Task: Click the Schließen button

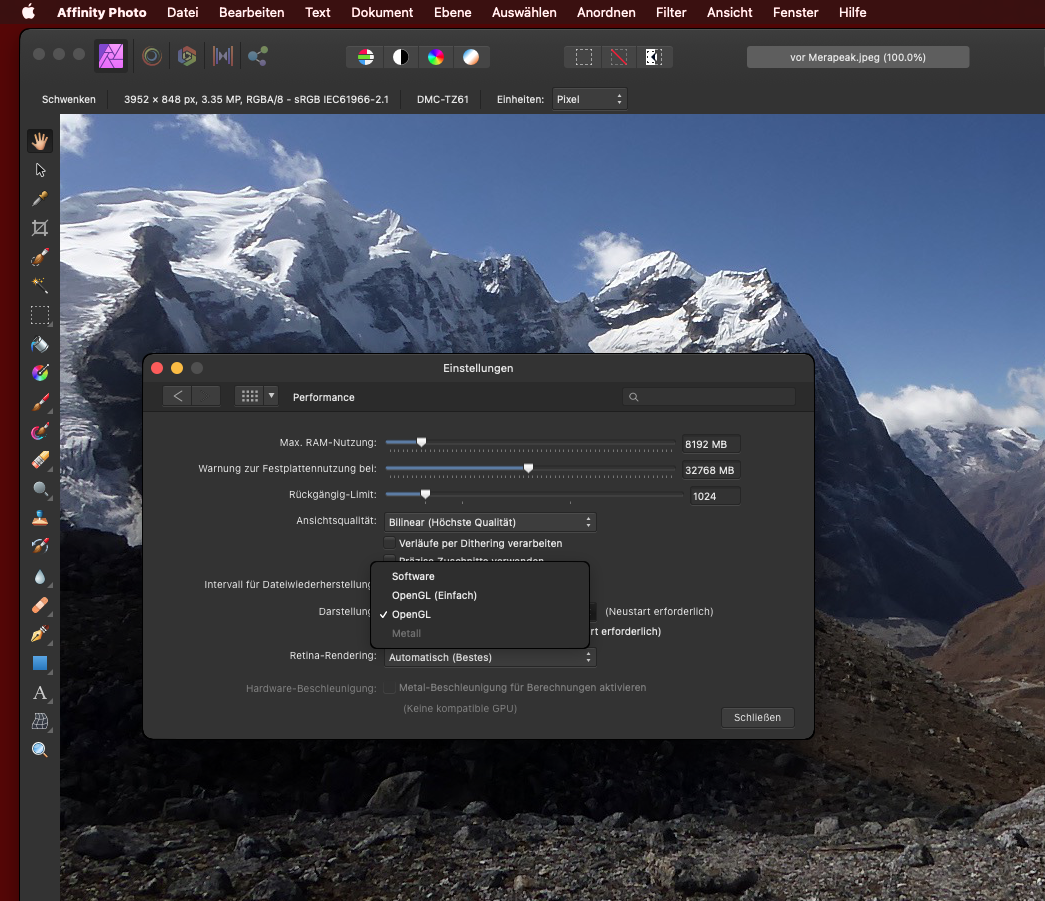Action: [757, 717]
